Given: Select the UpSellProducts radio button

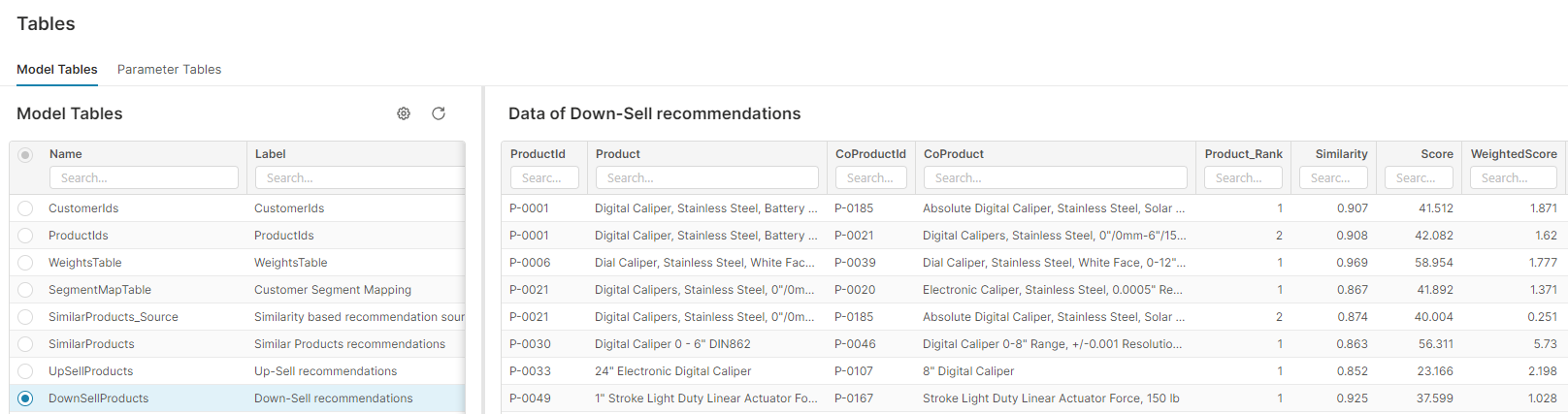Looking at the screenshot, I should pos(25,371).
